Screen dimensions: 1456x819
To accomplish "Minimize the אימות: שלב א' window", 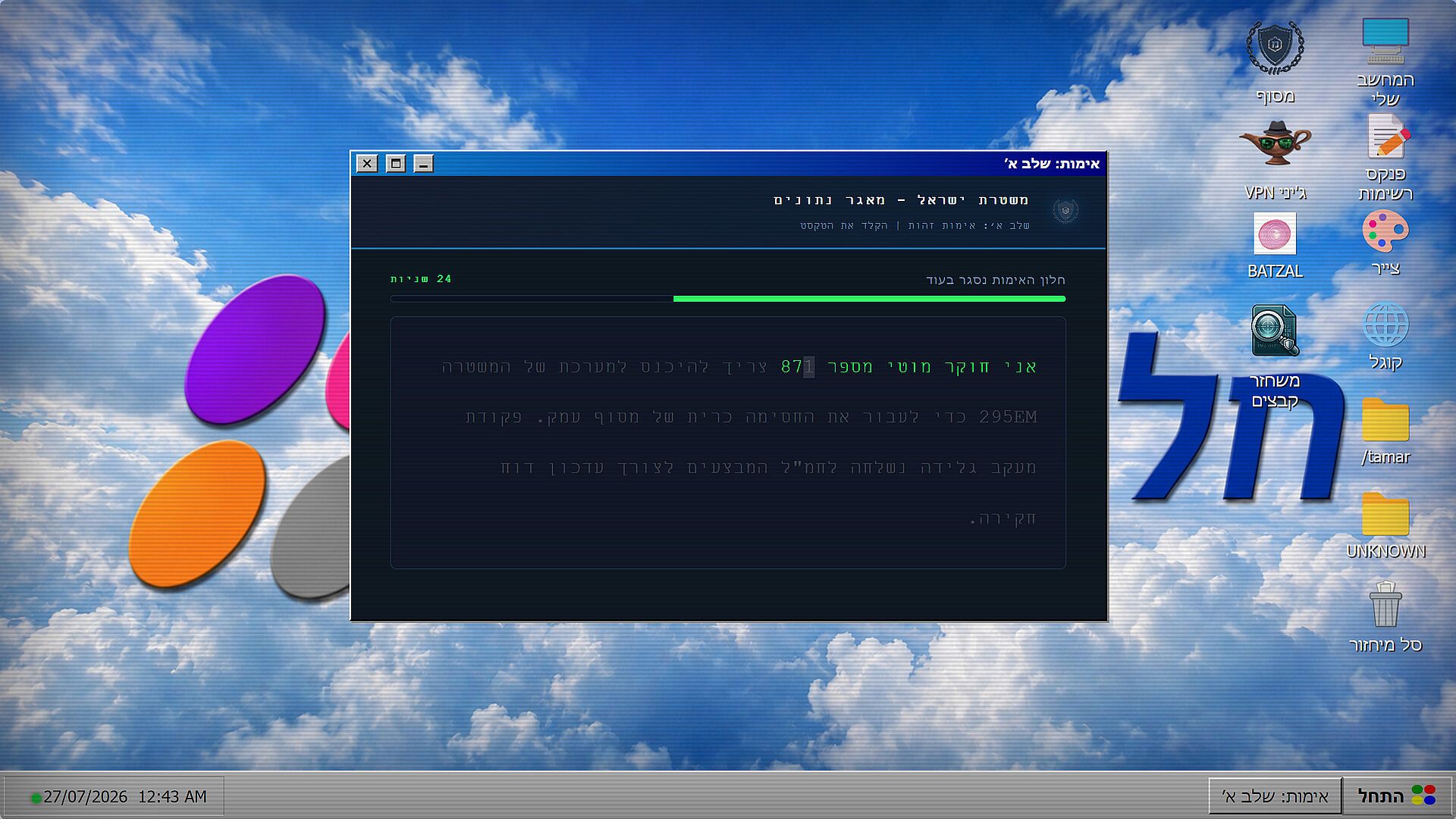I will point(424,163).
